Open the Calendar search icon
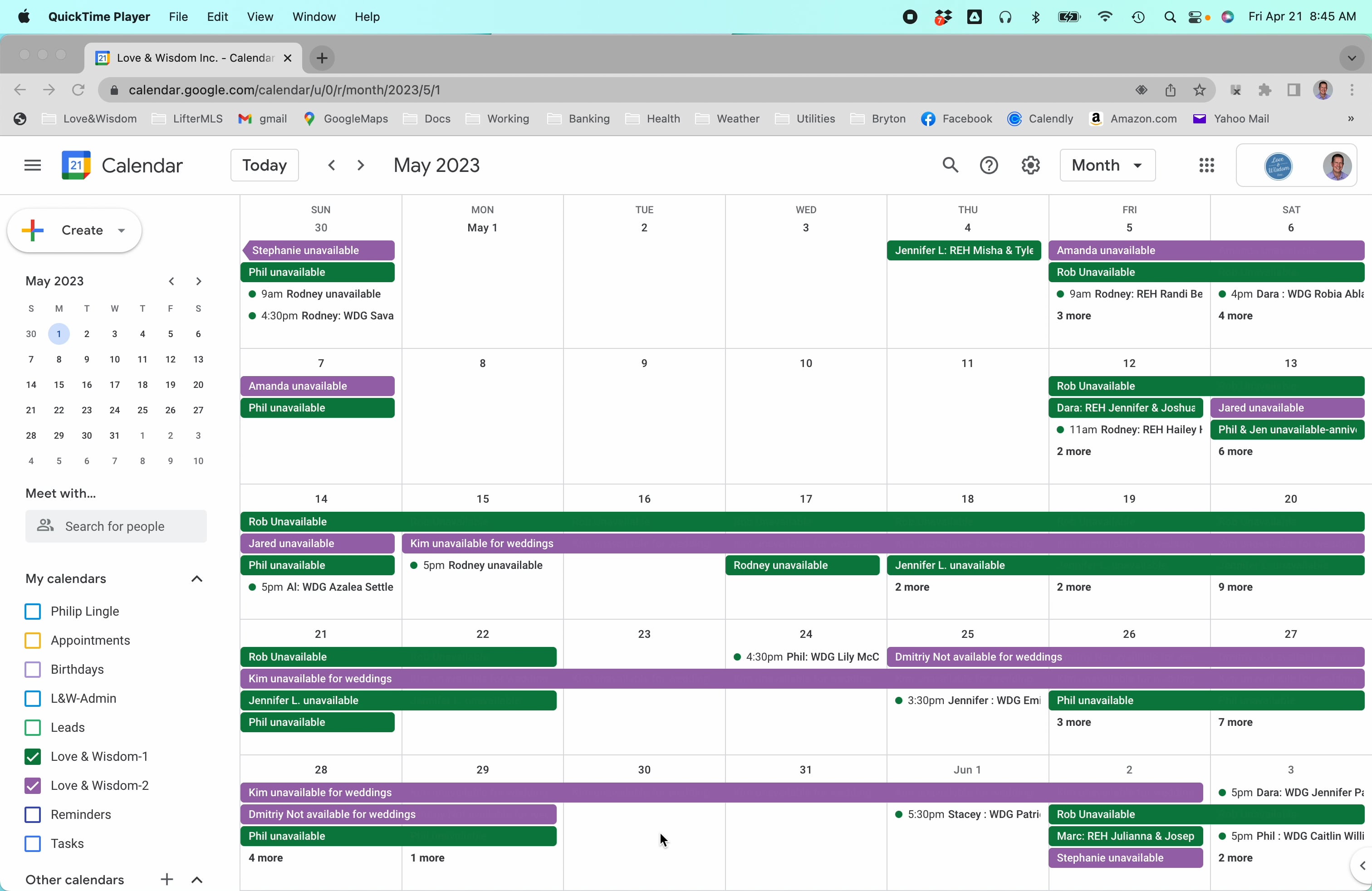The height and width of the screenshot is (891, 1372). [951, 165]
